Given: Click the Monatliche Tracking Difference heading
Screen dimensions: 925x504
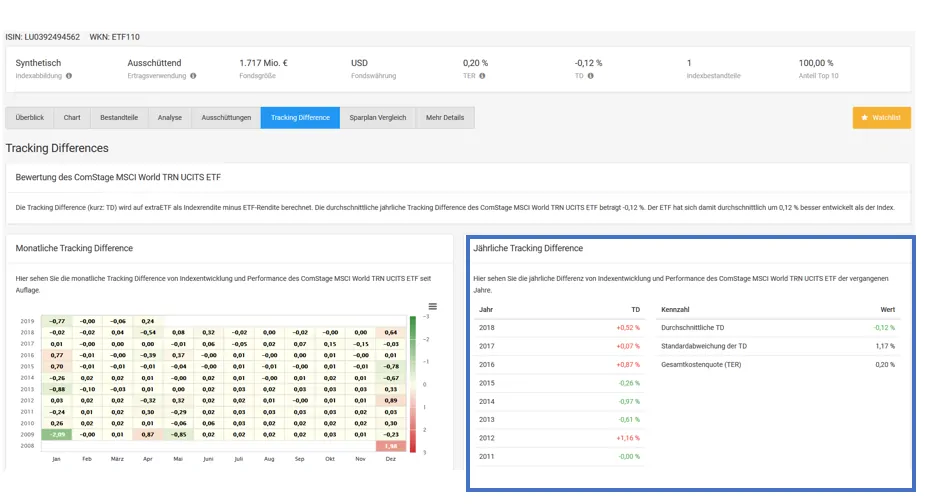Looking at the screenshot, I should tap(74, 248).
